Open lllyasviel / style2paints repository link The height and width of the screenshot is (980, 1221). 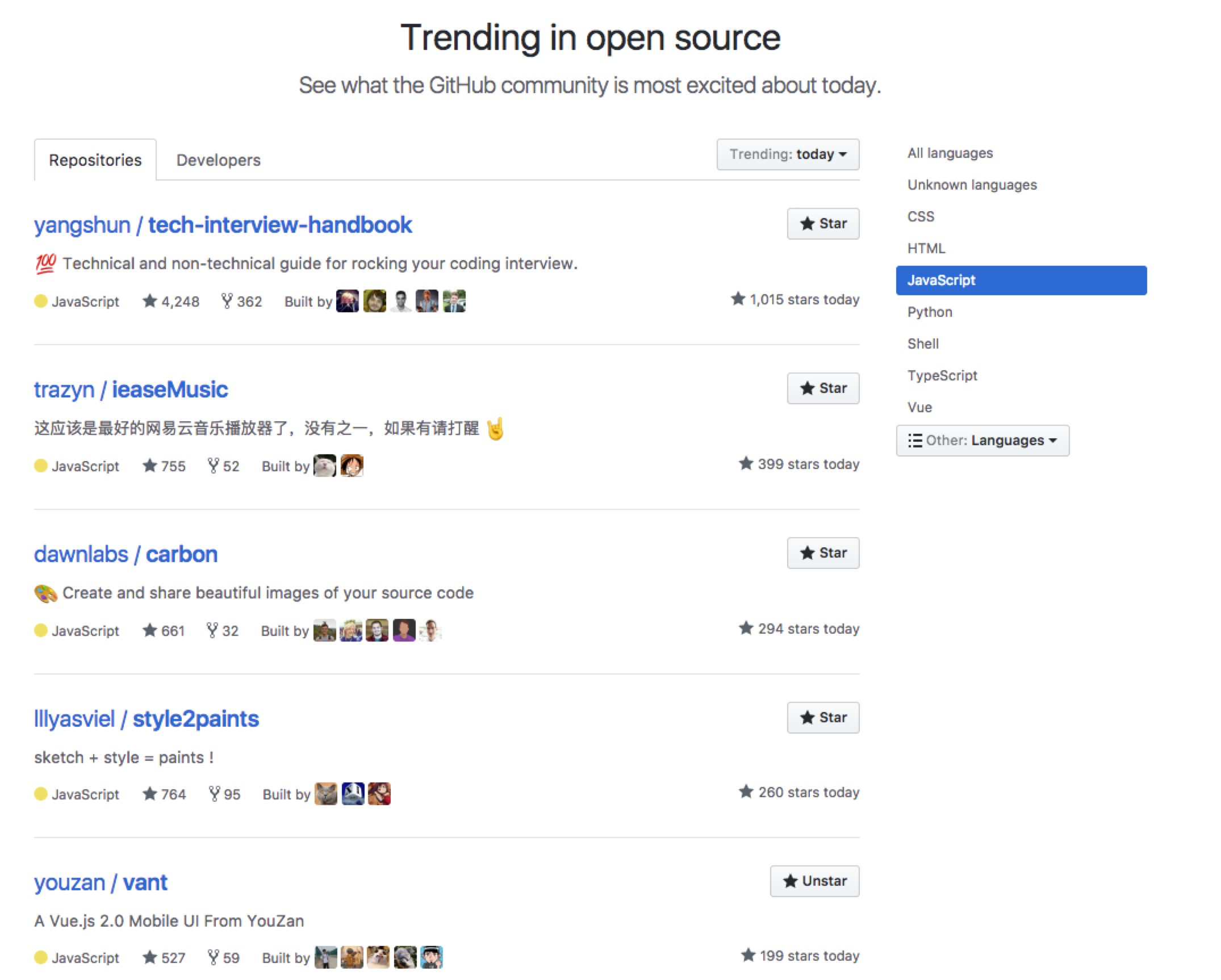tap(146, 719)
